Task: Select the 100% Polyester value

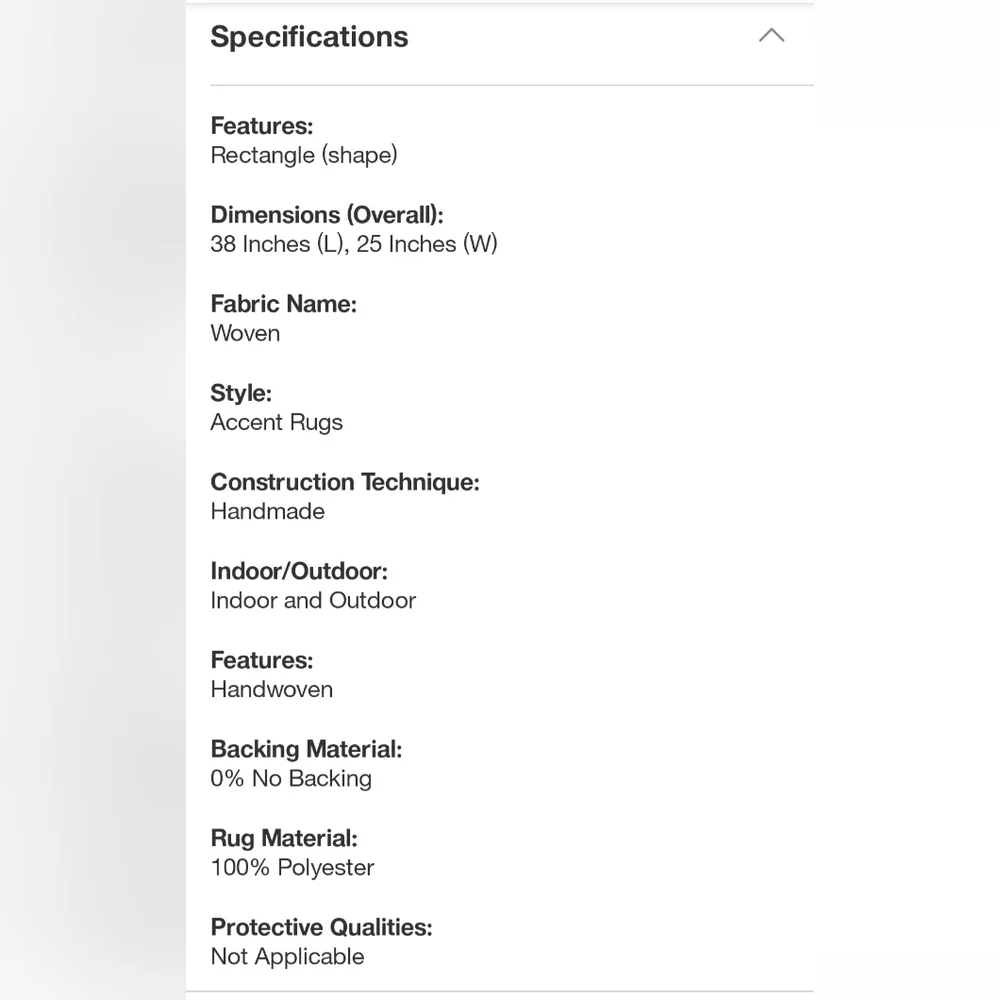Action: [293, 867]
